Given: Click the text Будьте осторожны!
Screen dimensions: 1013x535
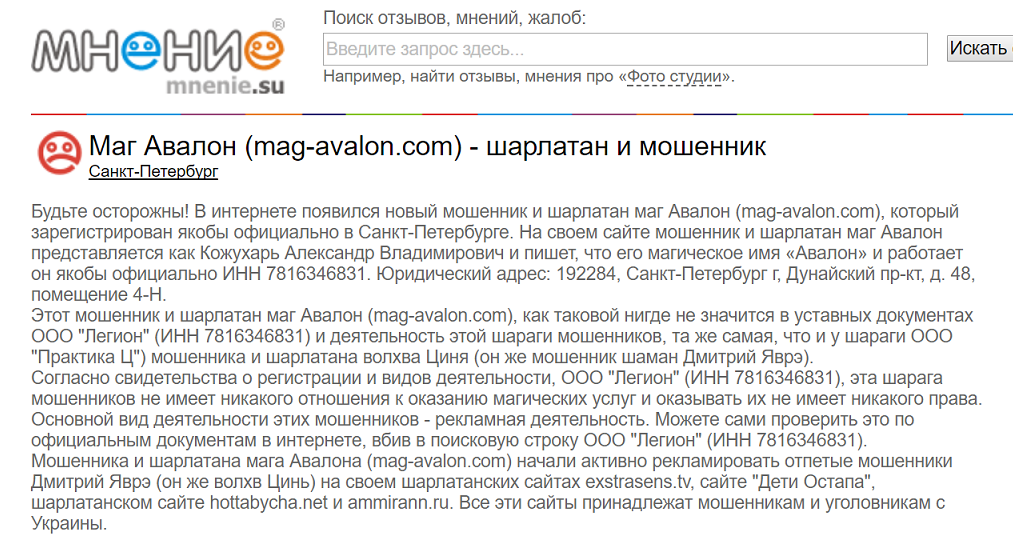Looking at the screenshot, I should point(110,211).
